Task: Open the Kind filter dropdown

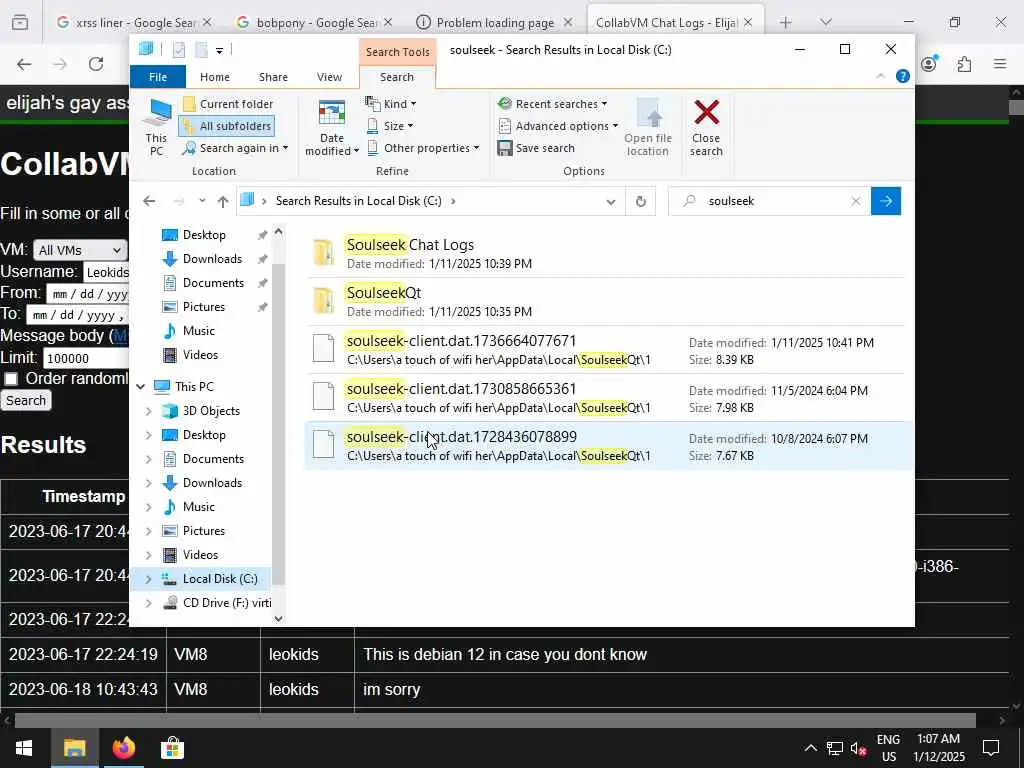Action: pos(391,104)
